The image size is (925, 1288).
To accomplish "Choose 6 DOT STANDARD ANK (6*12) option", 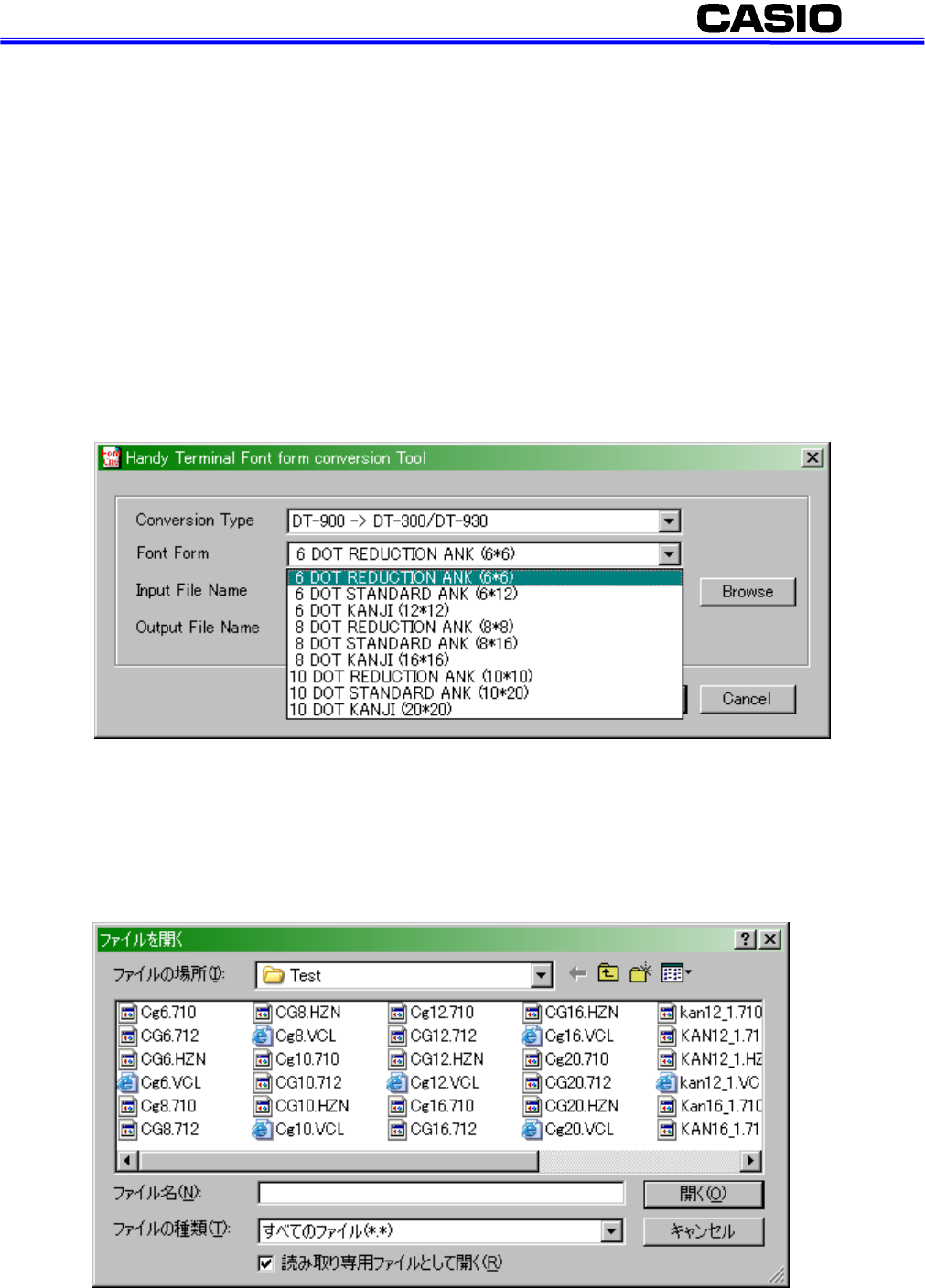I will 485,595.
